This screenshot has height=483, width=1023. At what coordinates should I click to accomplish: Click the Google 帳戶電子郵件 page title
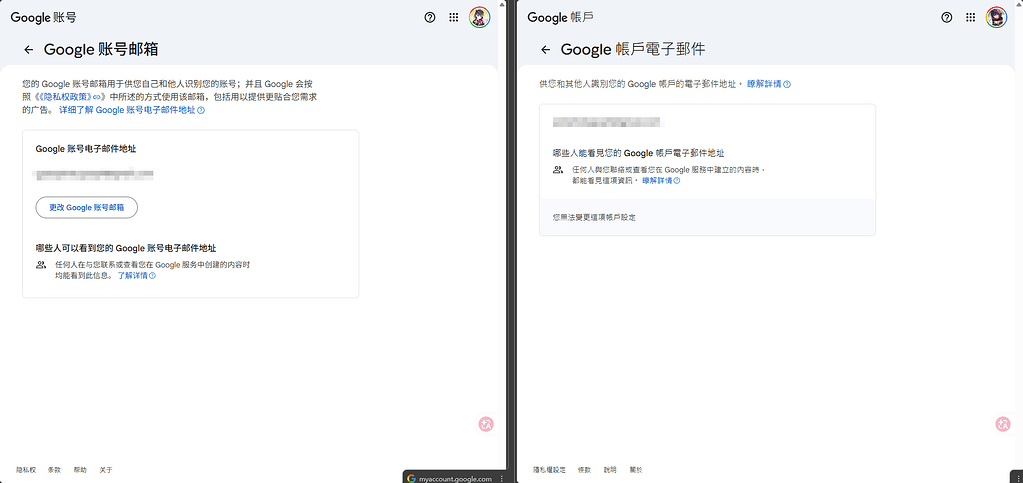633,50
